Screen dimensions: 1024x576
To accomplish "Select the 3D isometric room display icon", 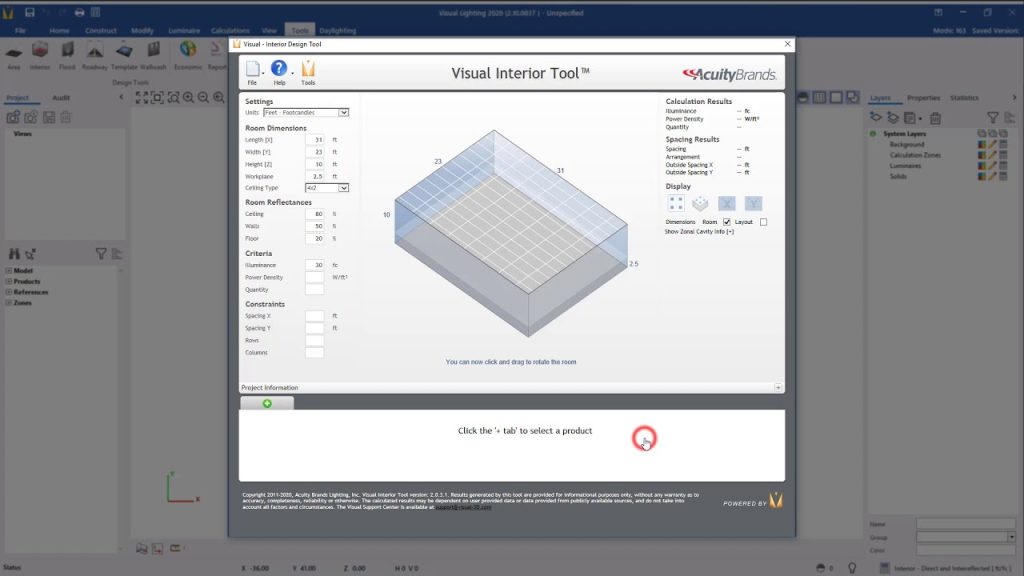I will [x=700, y=204].
